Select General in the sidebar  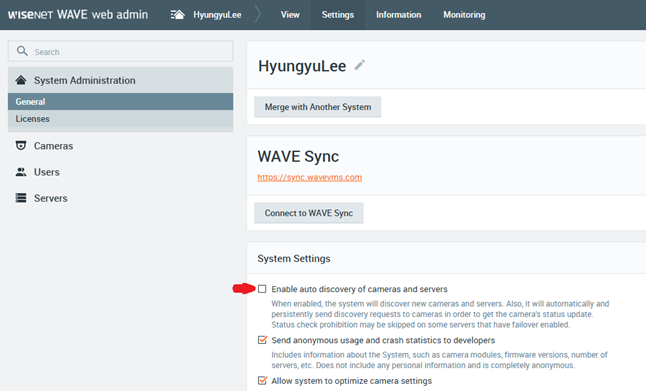[x=120, y=101]
